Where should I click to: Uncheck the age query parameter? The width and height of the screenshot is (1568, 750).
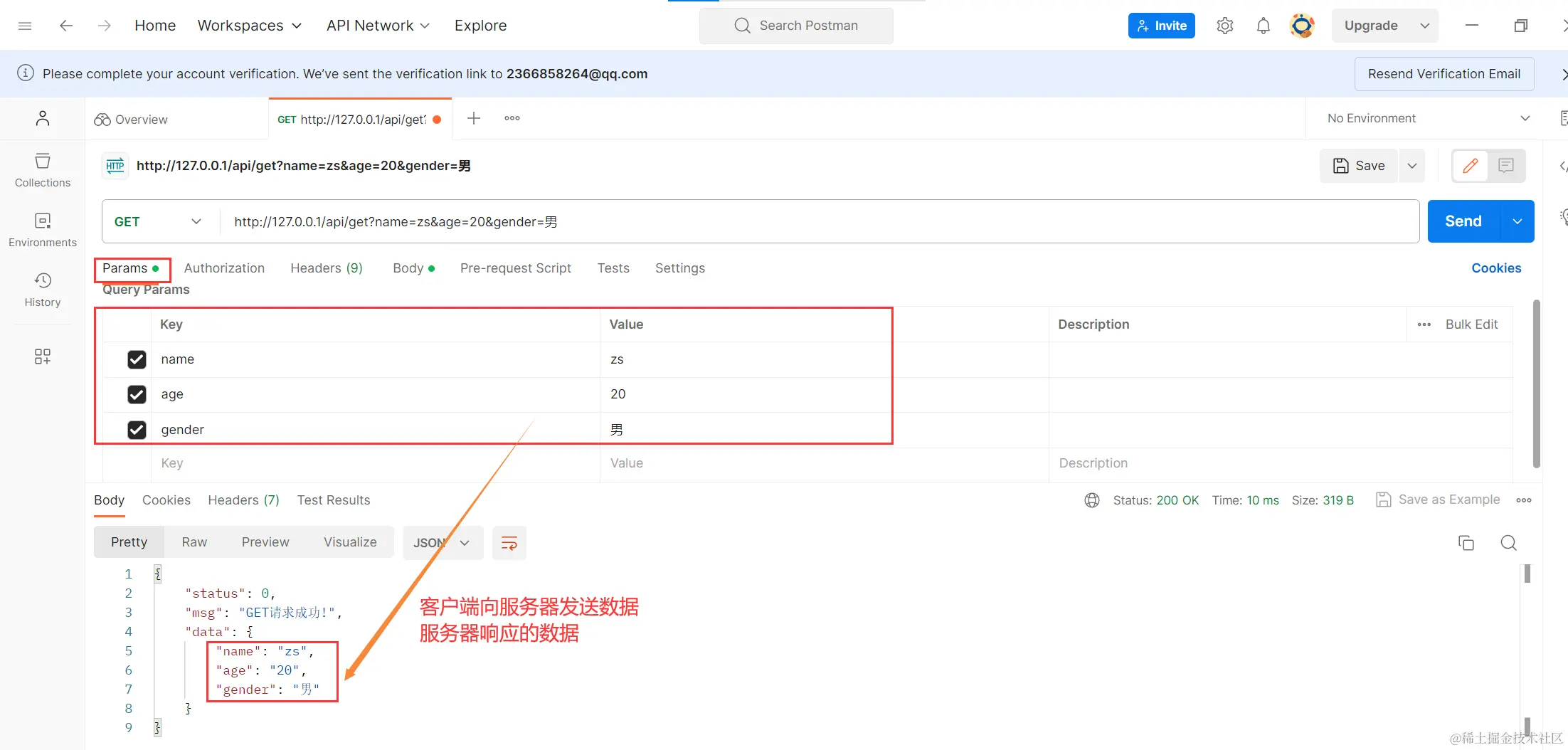coord(137,394)
